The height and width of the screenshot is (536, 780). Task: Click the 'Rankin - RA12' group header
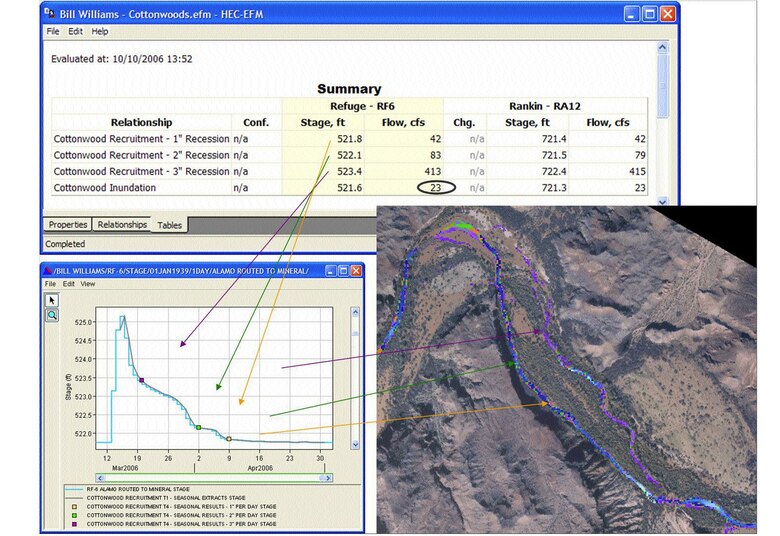tap(545, 106)
